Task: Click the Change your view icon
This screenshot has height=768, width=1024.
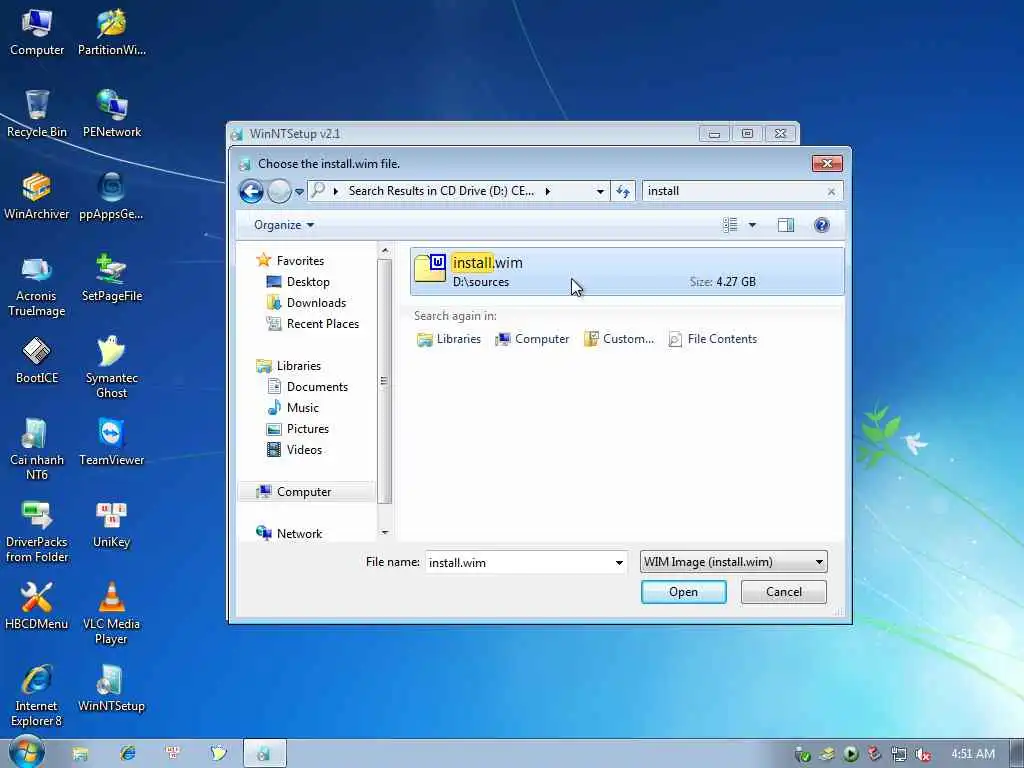Action: pos(730,225)
